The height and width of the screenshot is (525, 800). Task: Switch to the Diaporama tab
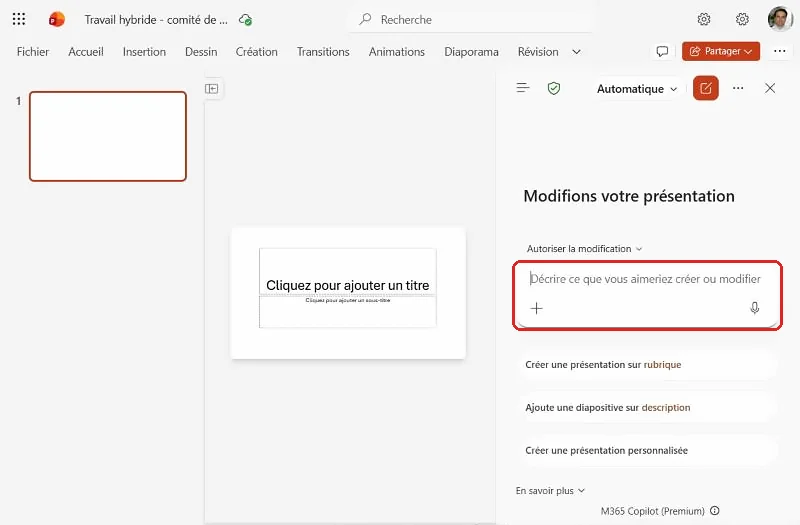coord(471,52)
